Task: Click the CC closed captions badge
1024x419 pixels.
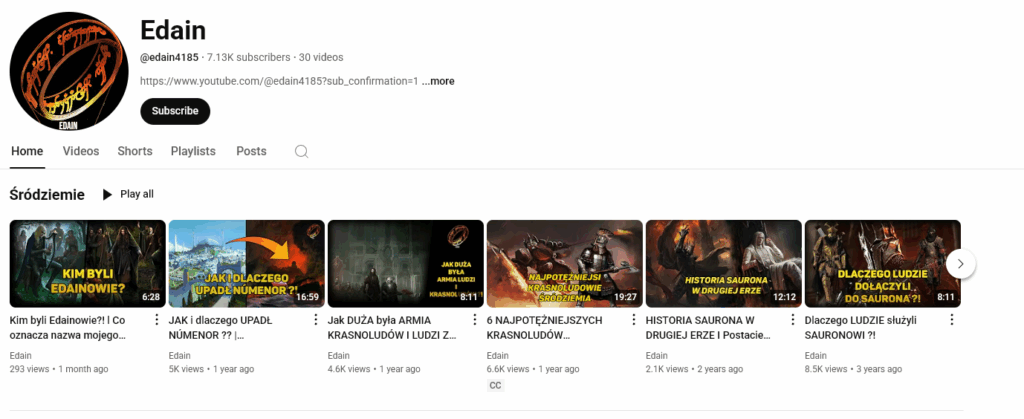Action: tap(495, 386)
